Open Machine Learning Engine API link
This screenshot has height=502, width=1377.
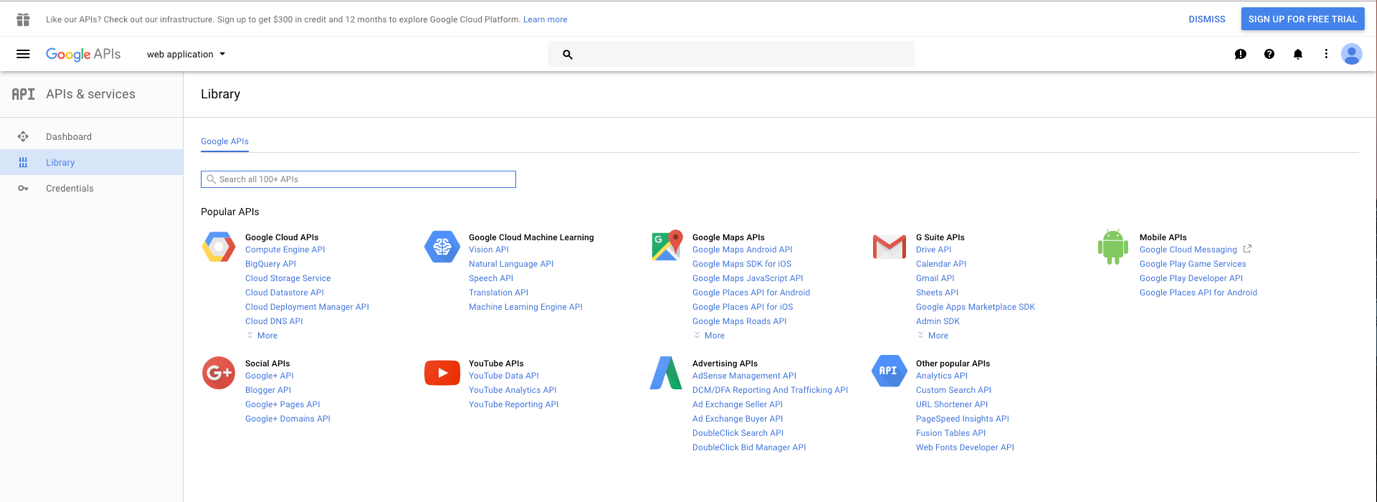pos(525,307)
